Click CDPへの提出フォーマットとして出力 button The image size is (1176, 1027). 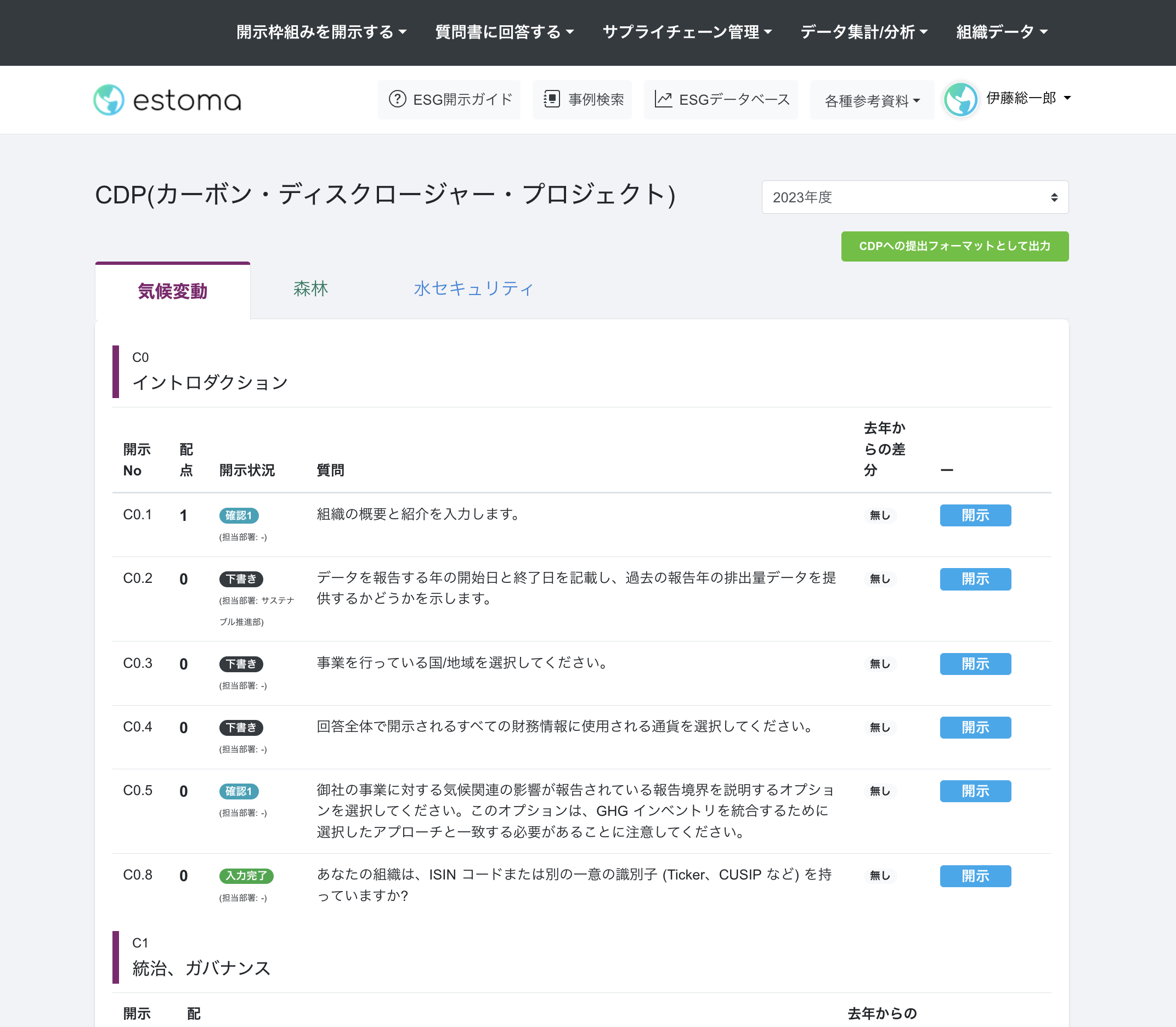coord(953,246)
